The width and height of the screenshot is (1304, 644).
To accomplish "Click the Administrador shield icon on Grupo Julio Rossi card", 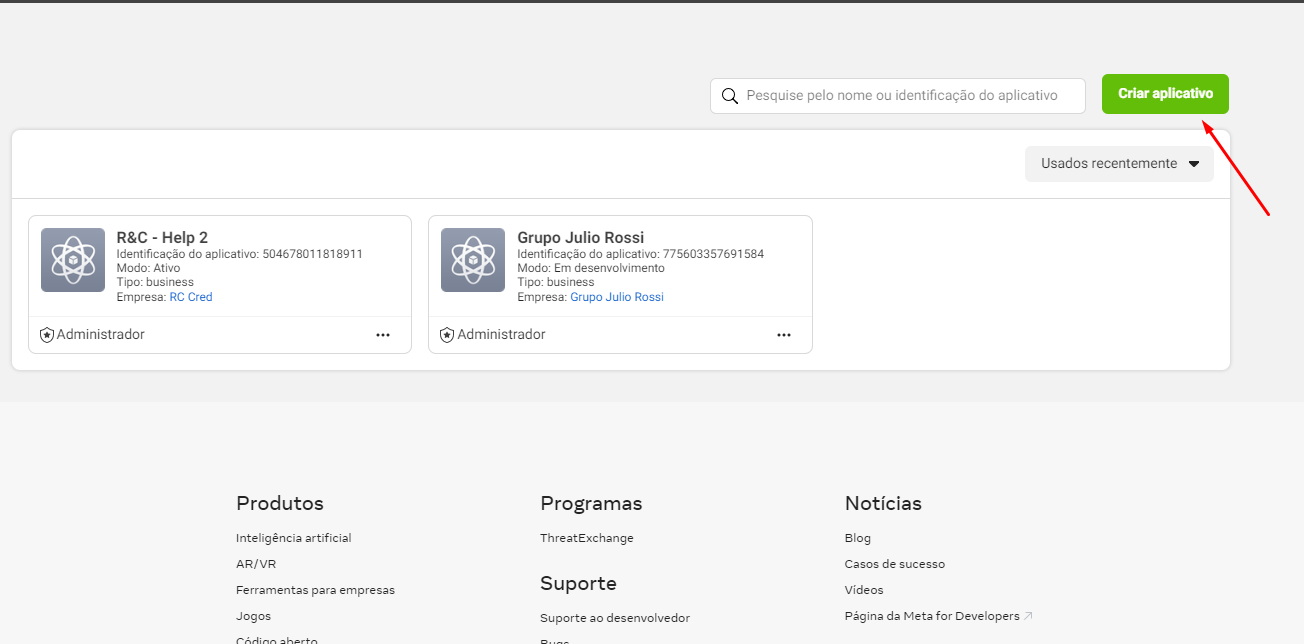I will pyautogui.click(x=447, y=335).
